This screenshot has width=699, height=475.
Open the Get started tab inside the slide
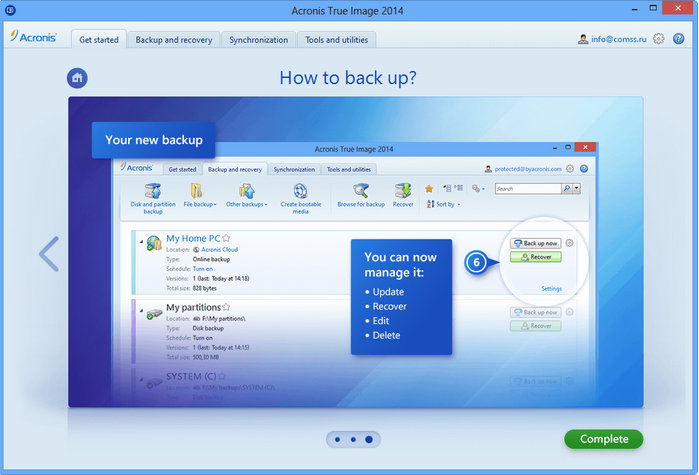182,169
